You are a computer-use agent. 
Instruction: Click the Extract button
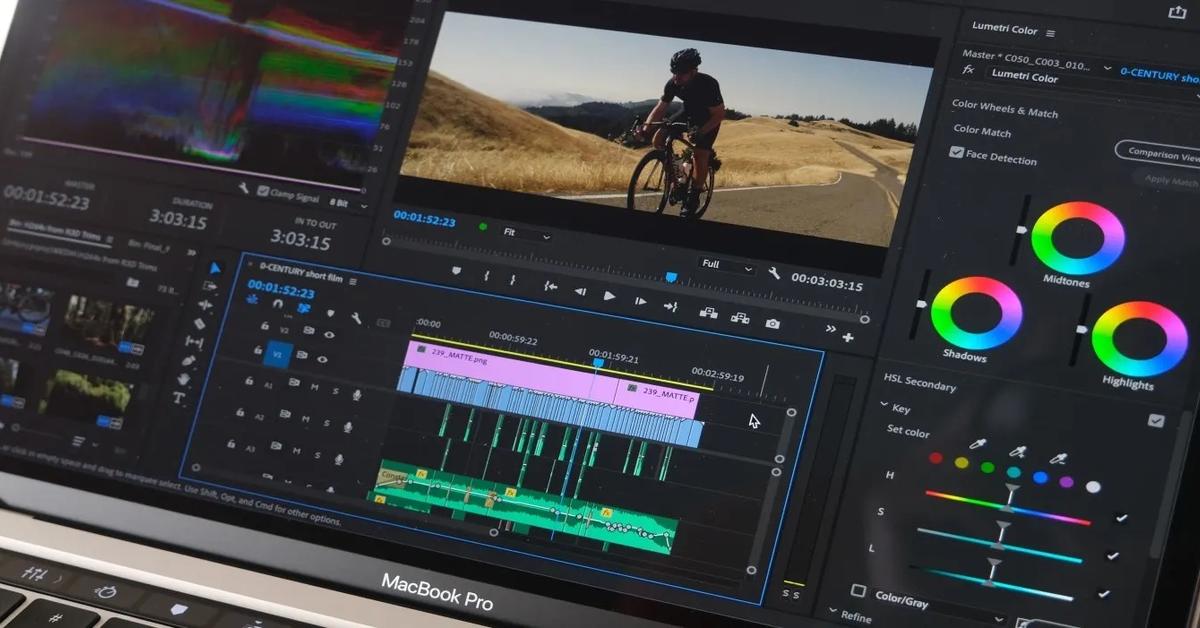(740, 318)
